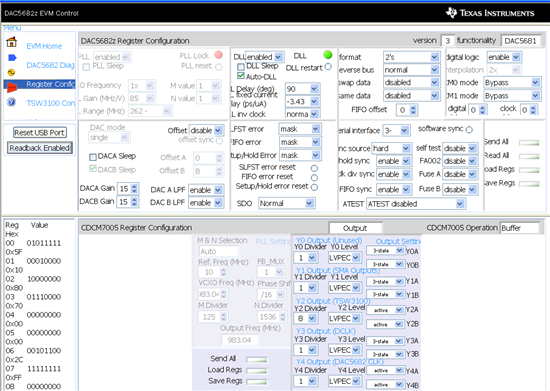Open the SDO Normal dropdown
The height and width of the screenshot is (391, 550).
click(x=287, y=203)
